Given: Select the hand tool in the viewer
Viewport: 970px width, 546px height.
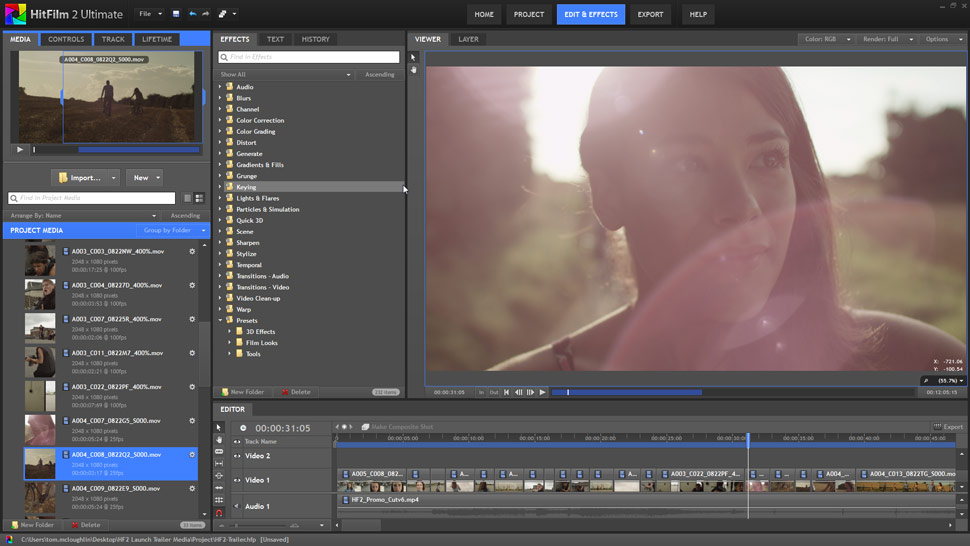Looking at the screenshot, I should pos(413,69).
